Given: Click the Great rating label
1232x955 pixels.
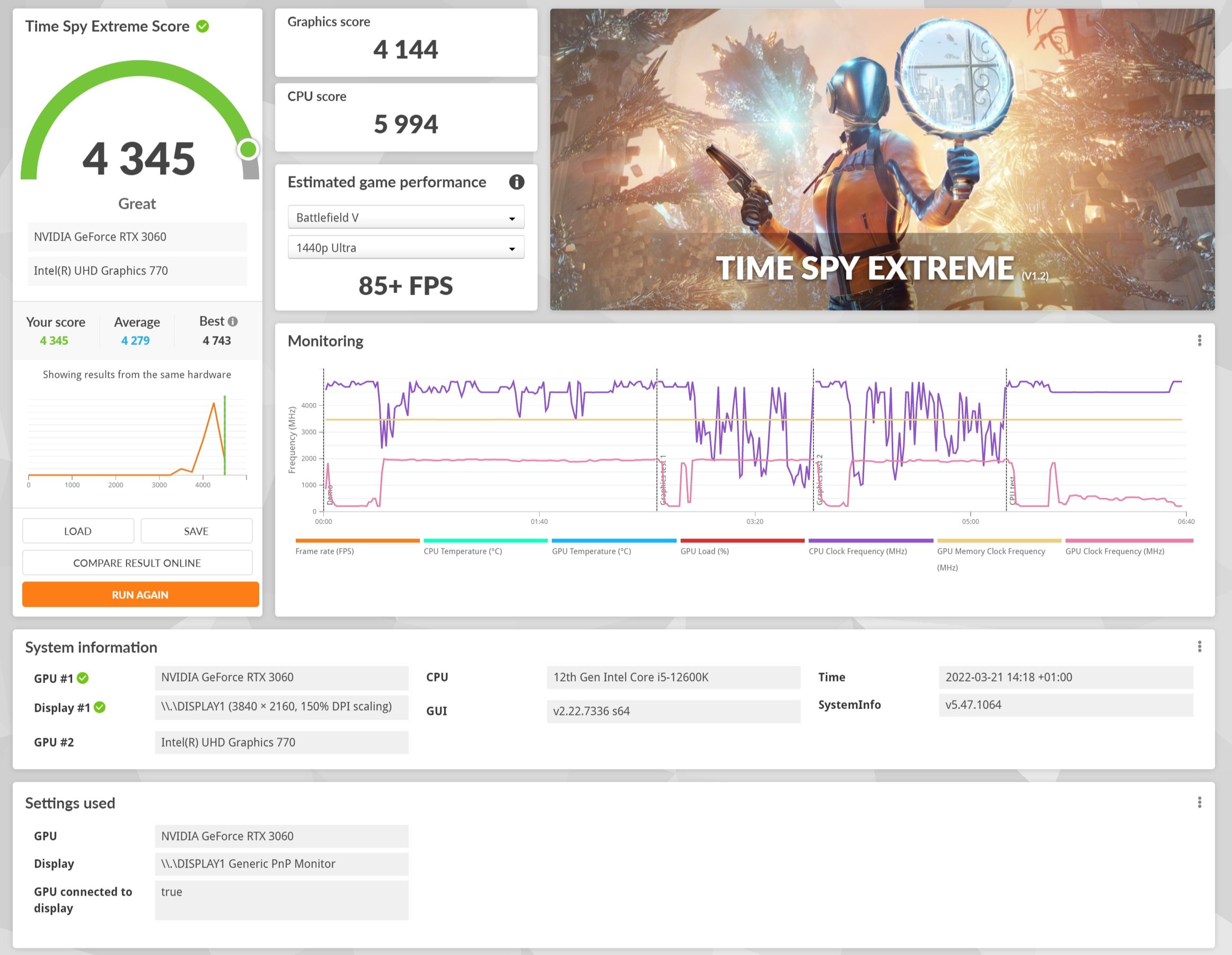Looking at the screenshot, I should (137, 204).
